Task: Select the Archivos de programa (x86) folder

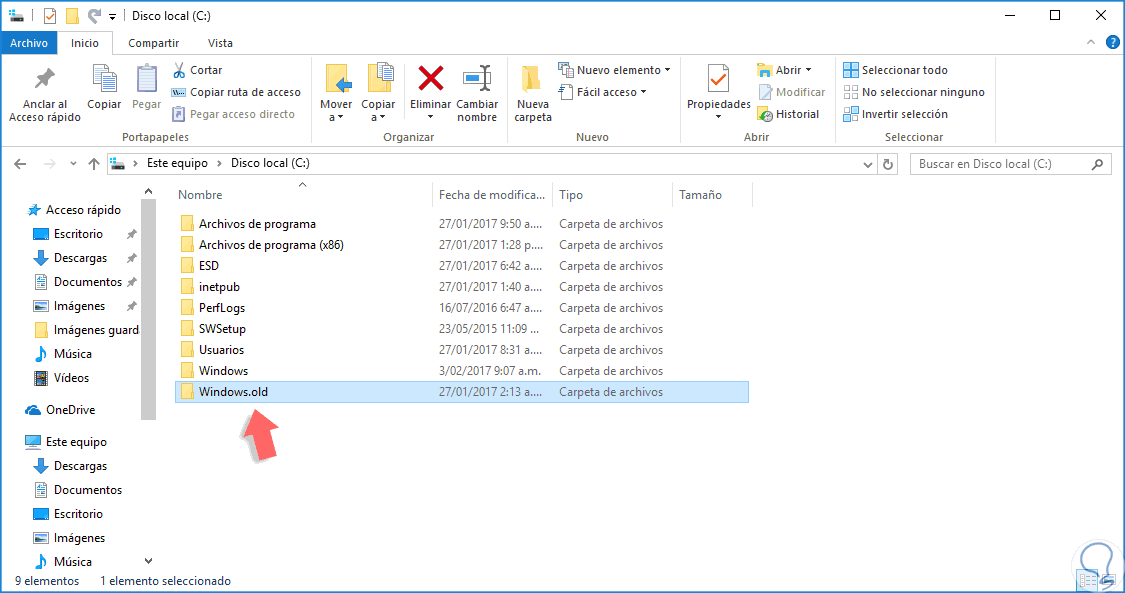Action: (x=461, y=245)
